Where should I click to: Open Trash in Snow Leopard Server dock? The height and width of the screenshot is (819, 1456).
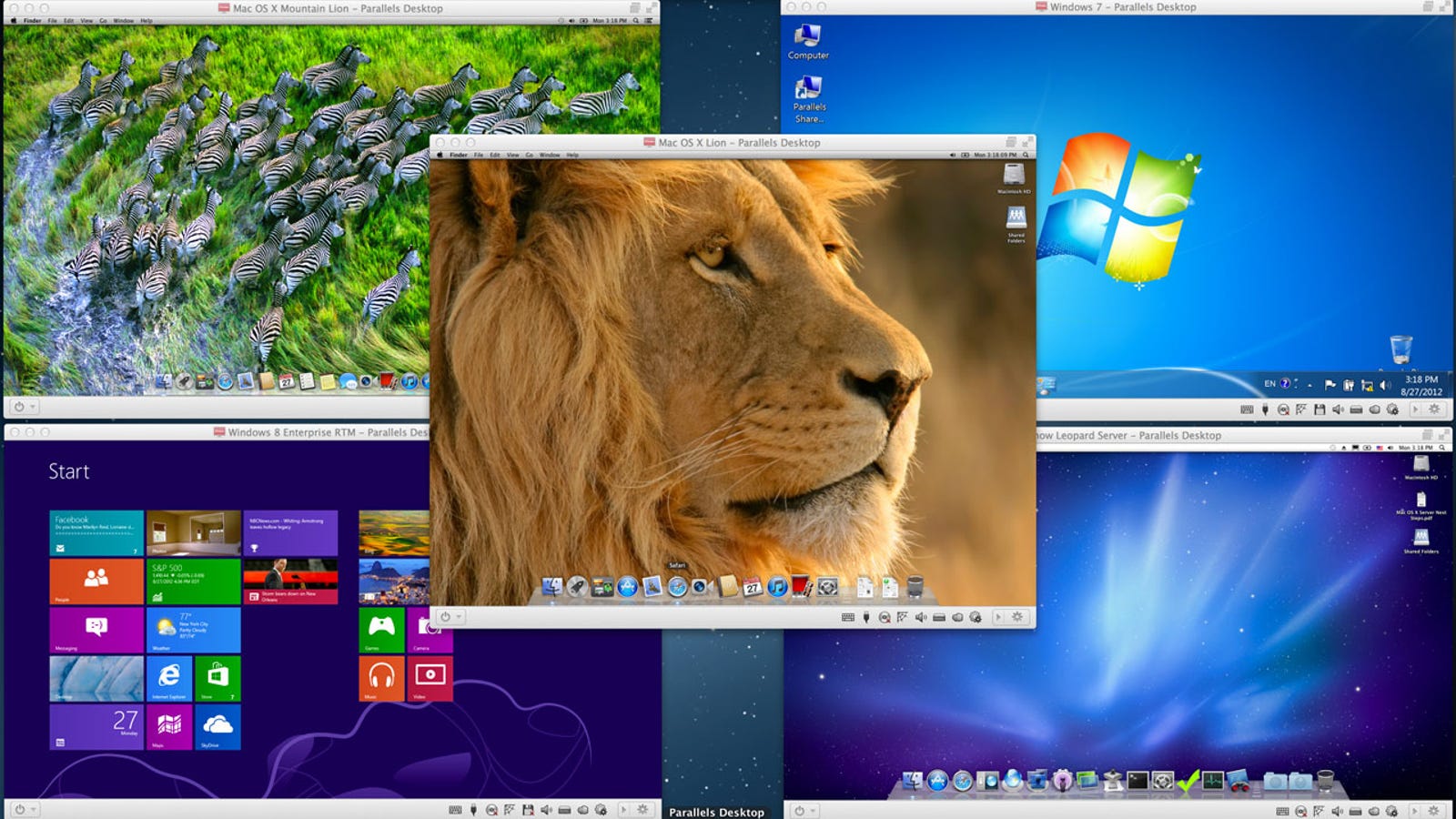[1326, 781]
